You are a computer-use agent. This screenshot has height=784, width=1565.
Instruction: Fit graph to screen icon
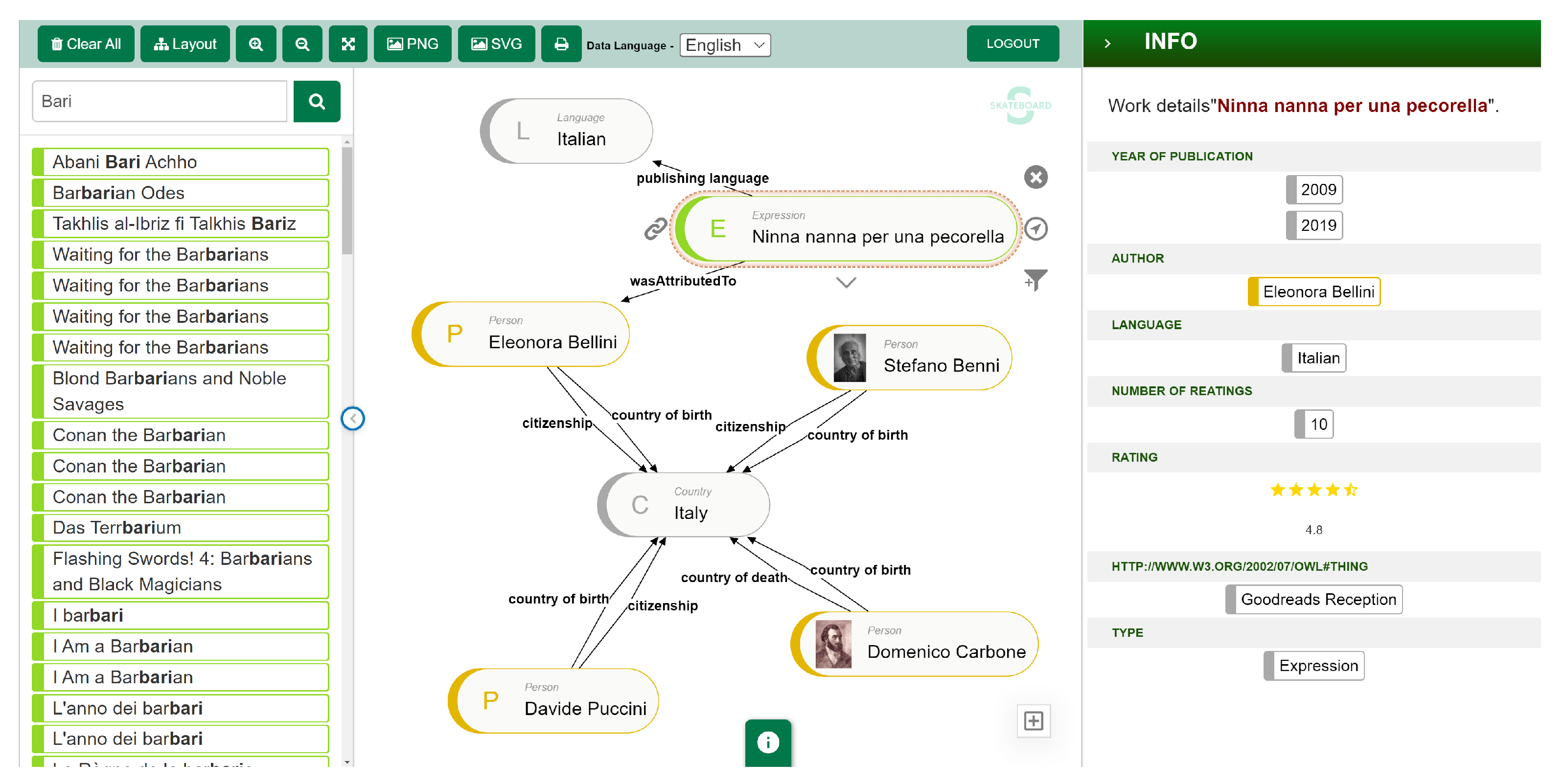pyautogui.click(x=348, y=44)
